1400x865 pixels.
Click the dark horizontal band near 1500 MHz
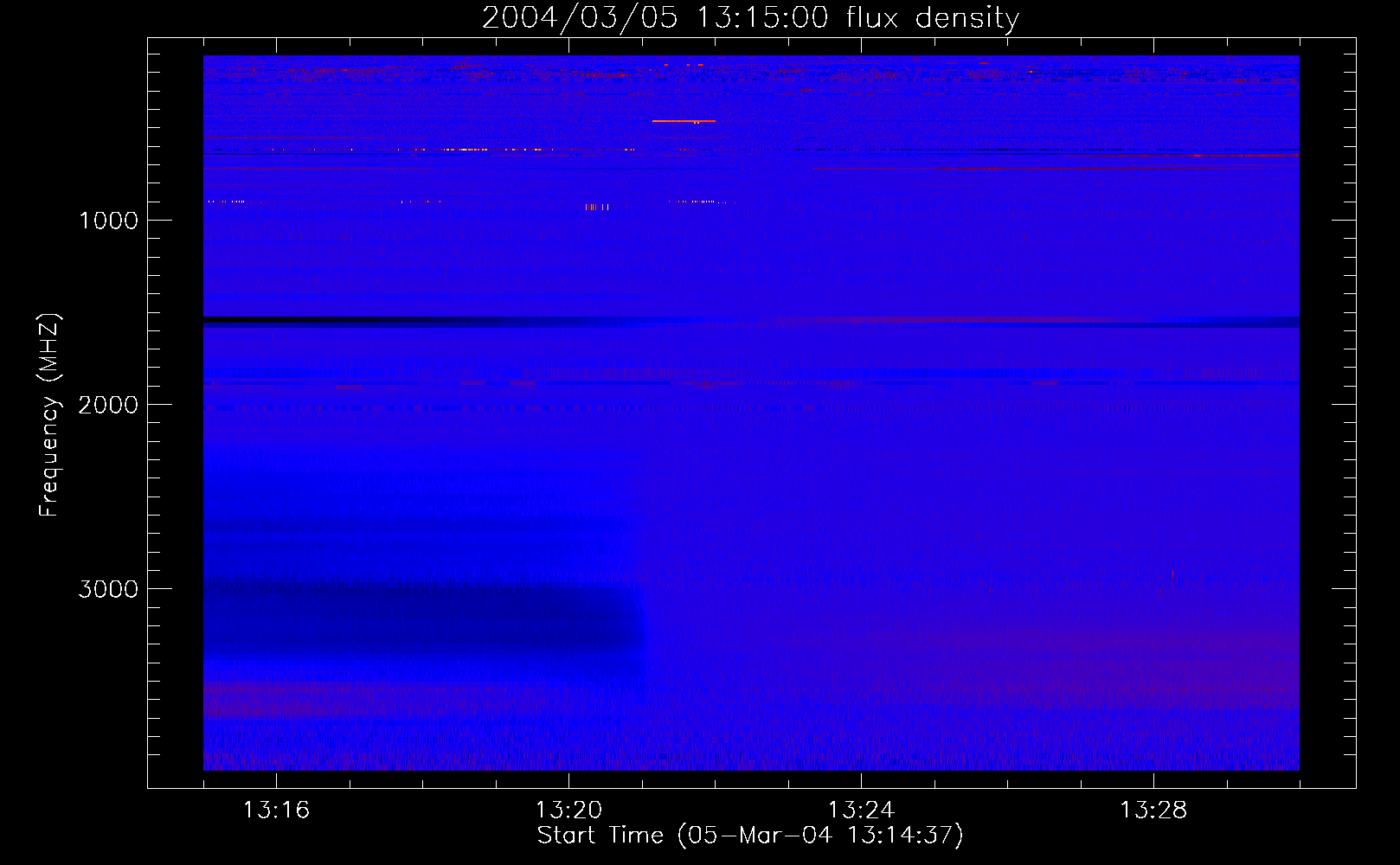click(751, 321)
